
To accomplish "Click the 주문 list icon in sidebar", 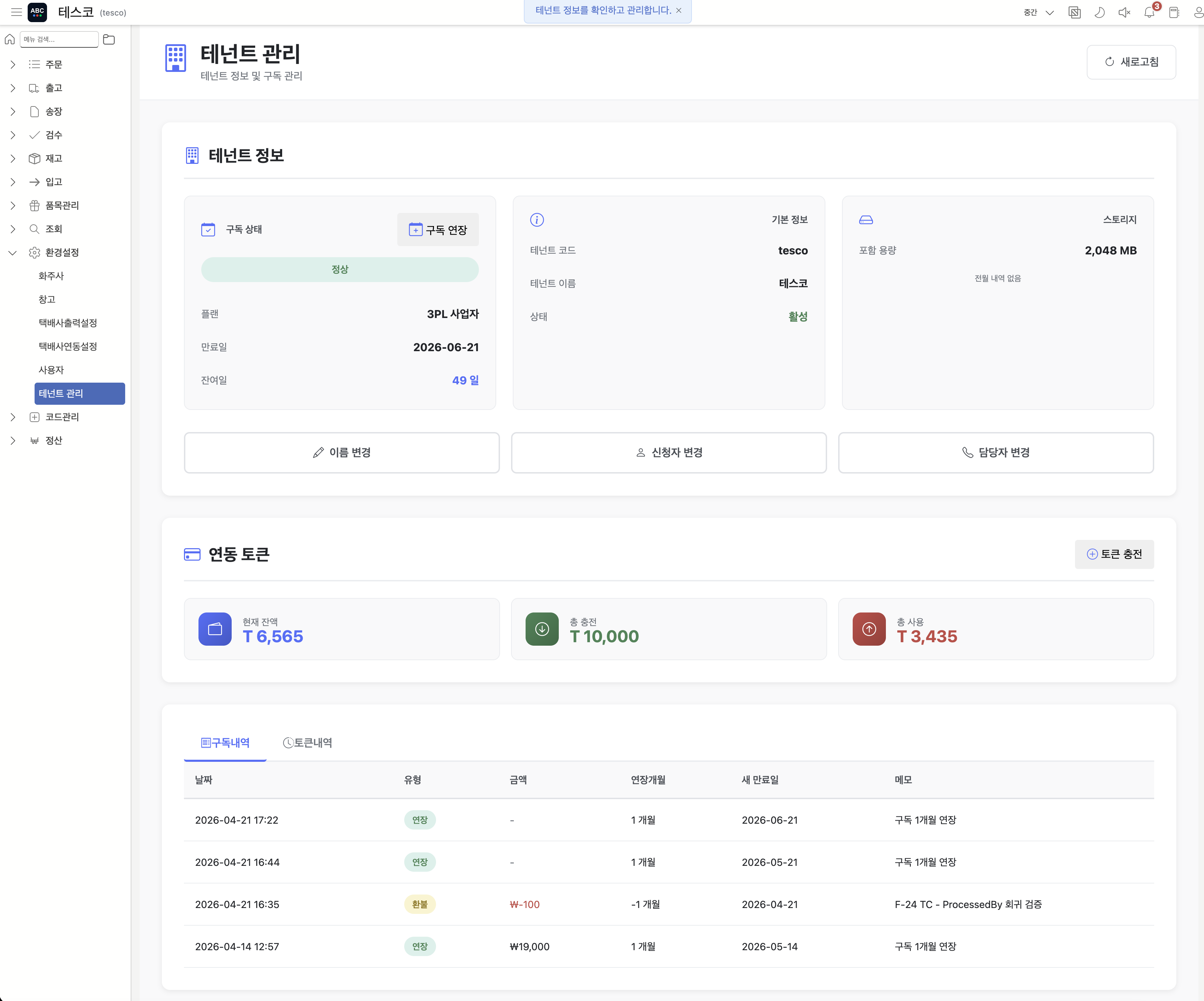I will coord(34,65).
